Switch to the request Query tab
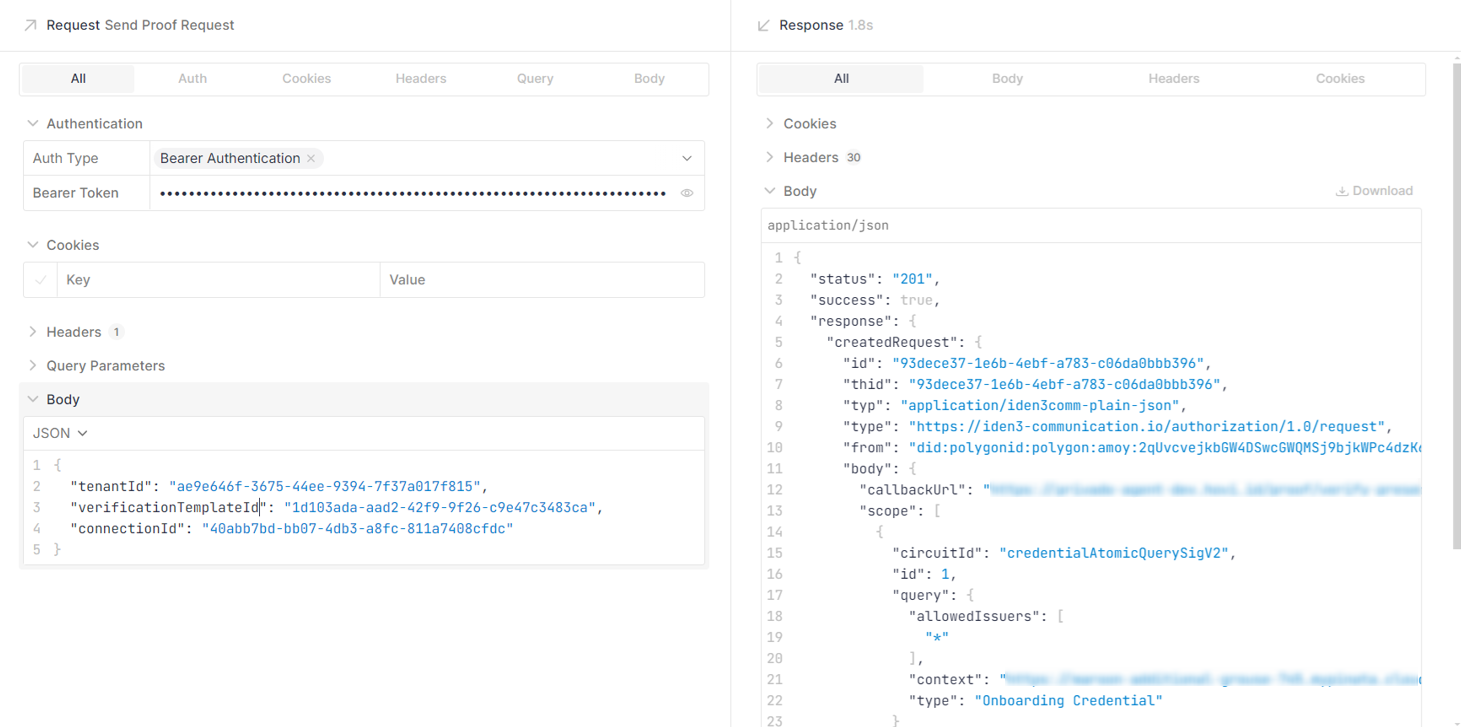The image size is (1461, 727). point(535,79)
